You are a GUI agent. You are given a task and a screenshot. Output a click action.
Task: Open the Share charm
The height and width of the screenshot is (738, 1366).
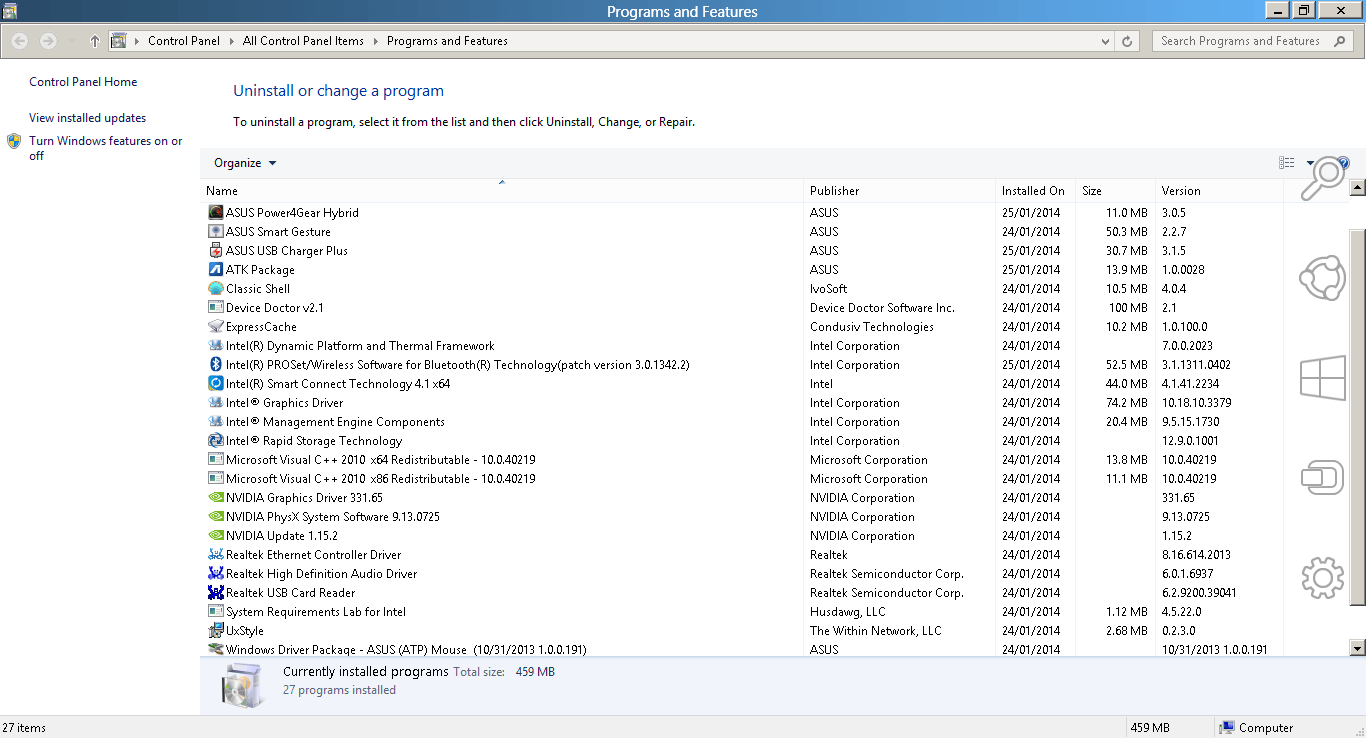tap(1322, 277)
